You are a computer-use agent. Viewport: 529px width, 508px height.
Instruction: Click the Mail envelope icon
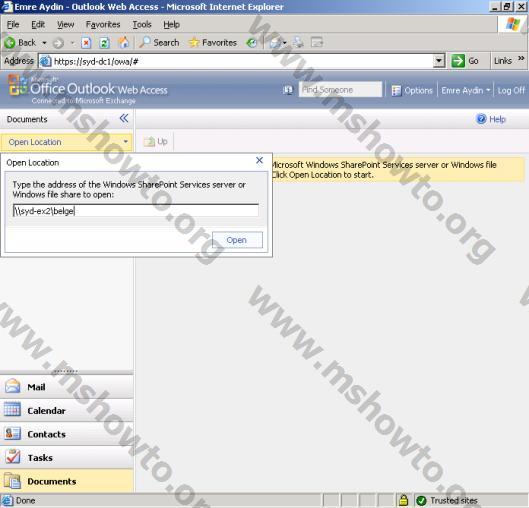pyautogui.click(x=12, y=386)
